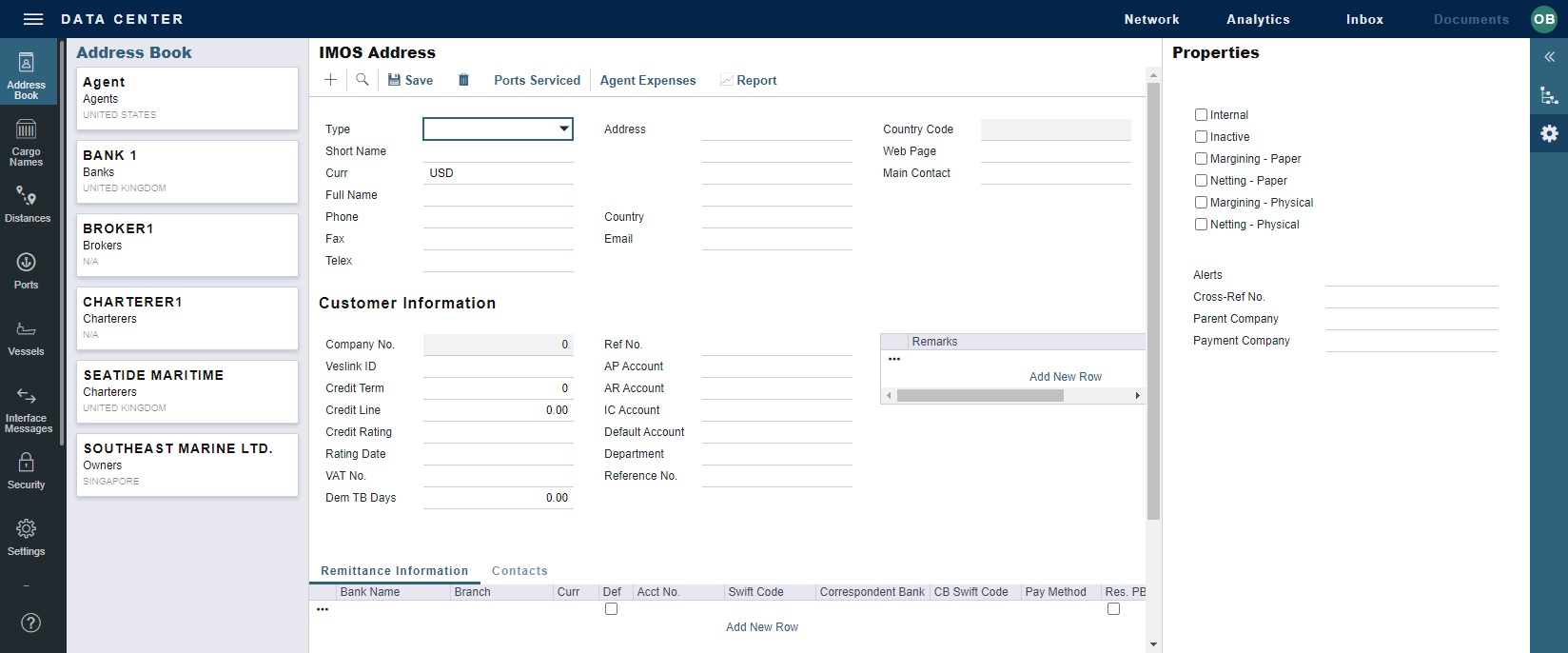Click the Ports Serviced button
The image size is (1568, 653).
coord(537,80)
